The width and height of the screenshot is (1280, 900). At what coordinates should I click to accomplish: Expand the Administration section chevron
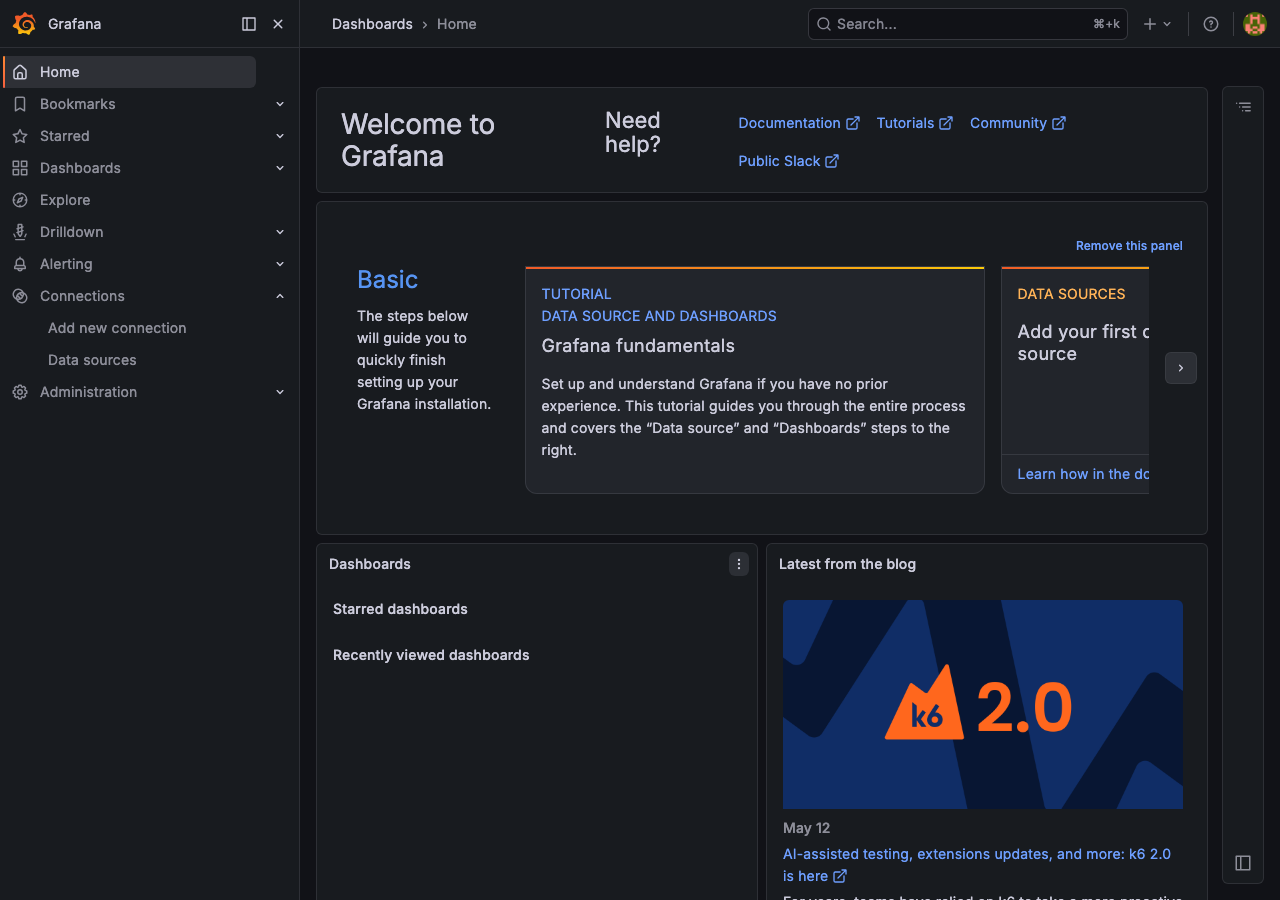280,392
